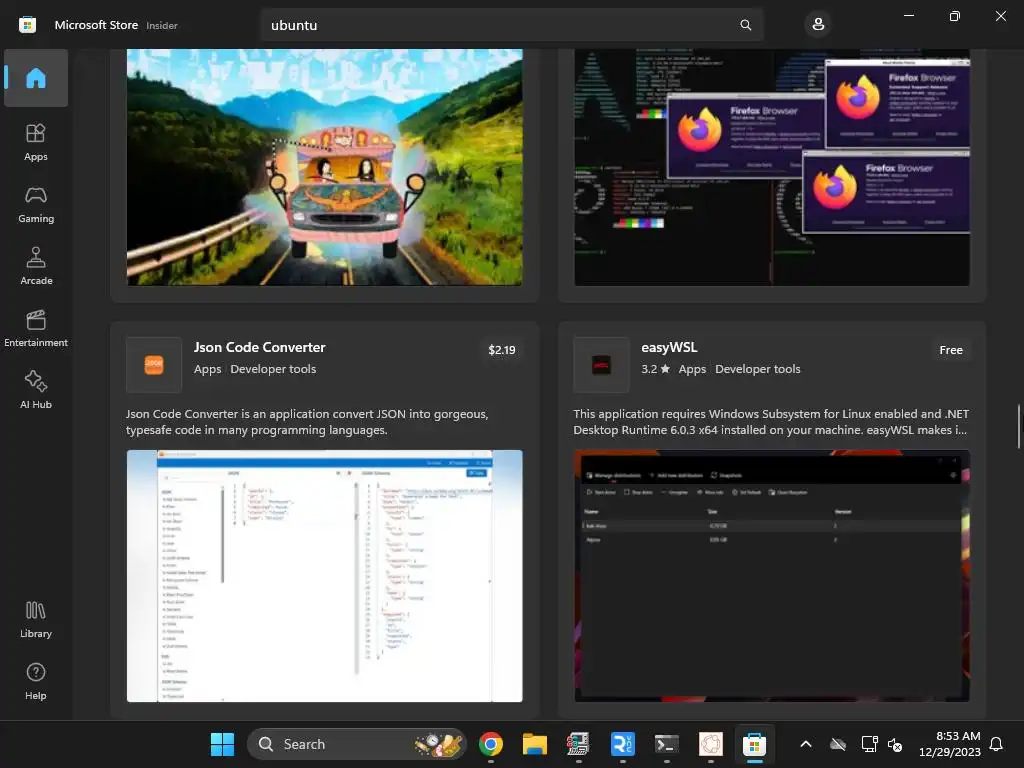The width and height of the screenshot is (1024, 768).
Task: Open the Json Code Converter app icon
Action: click(x=154, y=364)
